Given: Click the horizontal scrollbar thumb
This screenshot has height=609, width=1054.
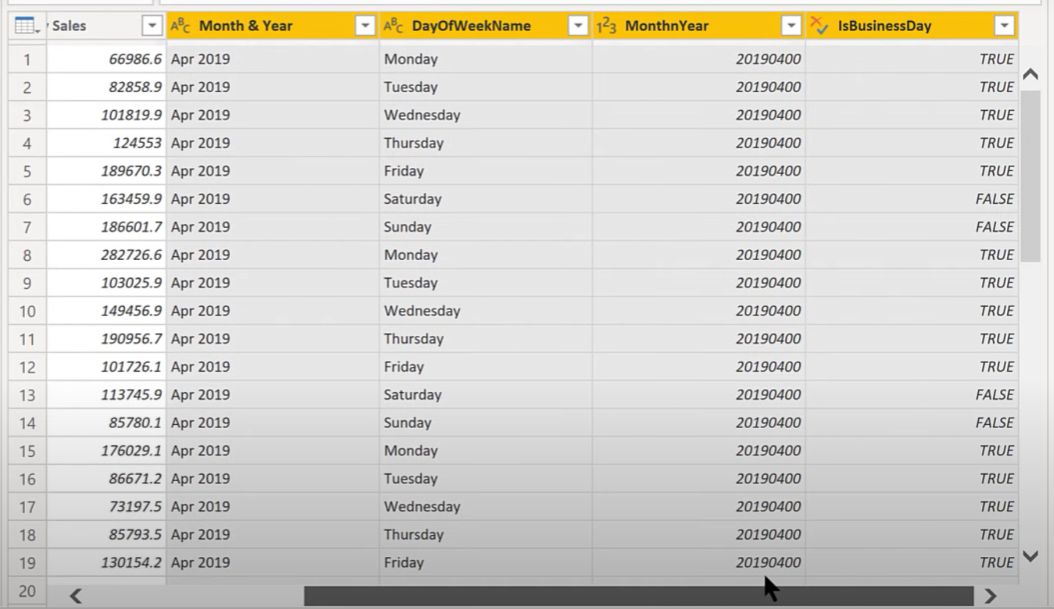Looking at the screenshot, I should coord(639,596).
